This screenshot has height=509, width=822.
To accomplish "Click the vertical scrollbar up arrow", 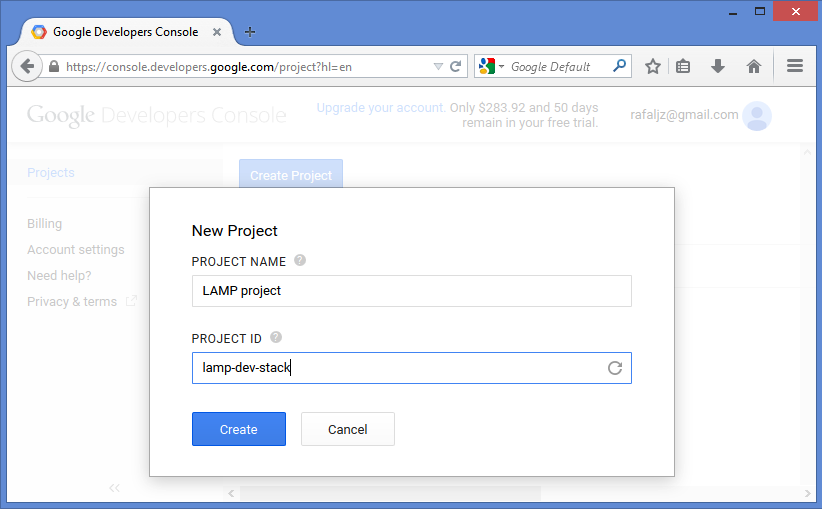I will click(x=807, y=152).
